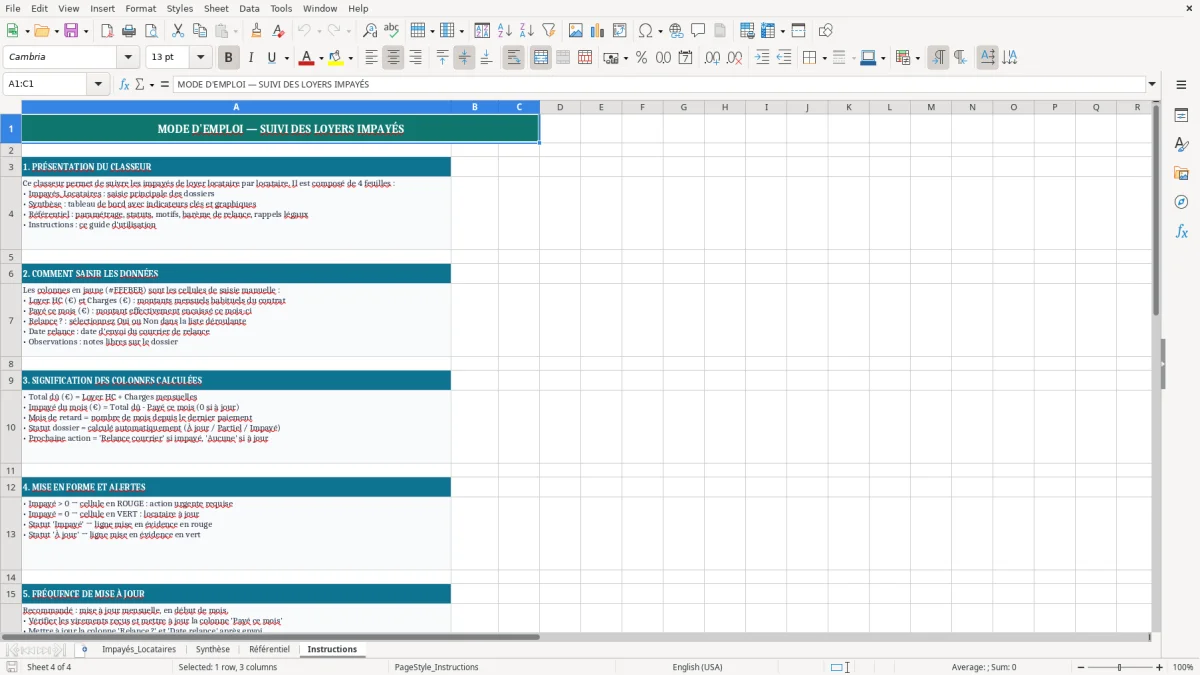Open the sidebar Gallery panel
The height and width of the screenshot is (675, 1200).
[x=1181, y=173]
